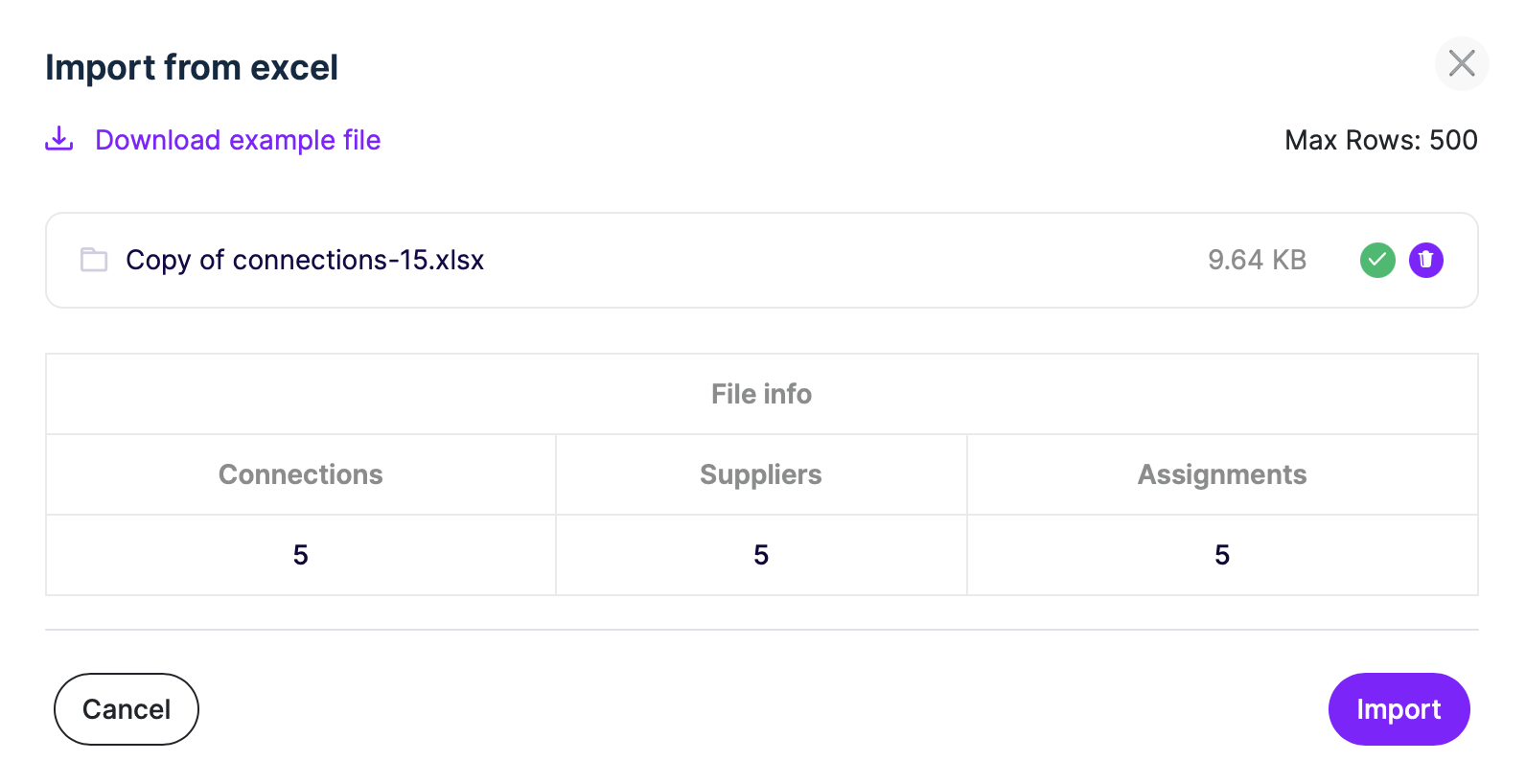Click the 9.64 KB file size label

point(1257,260)
